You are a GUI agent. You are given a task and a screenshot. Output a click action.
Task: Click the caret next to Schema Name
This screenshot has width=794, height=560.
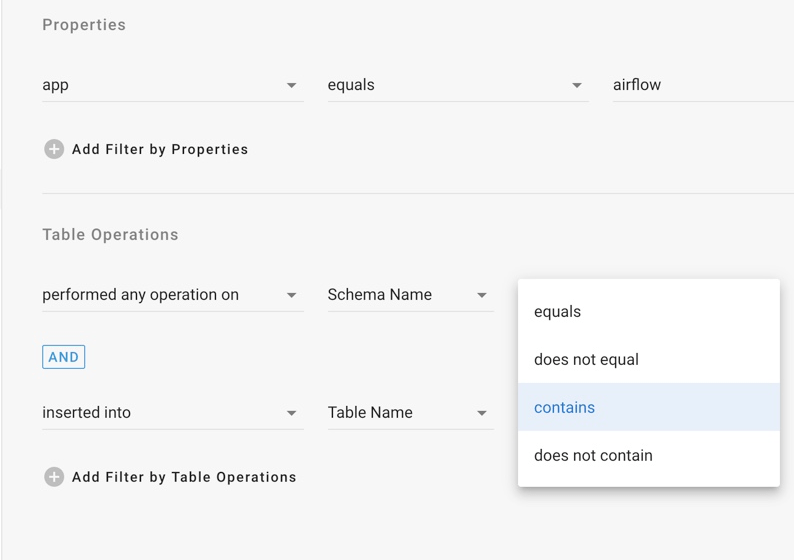coord(482,296)
